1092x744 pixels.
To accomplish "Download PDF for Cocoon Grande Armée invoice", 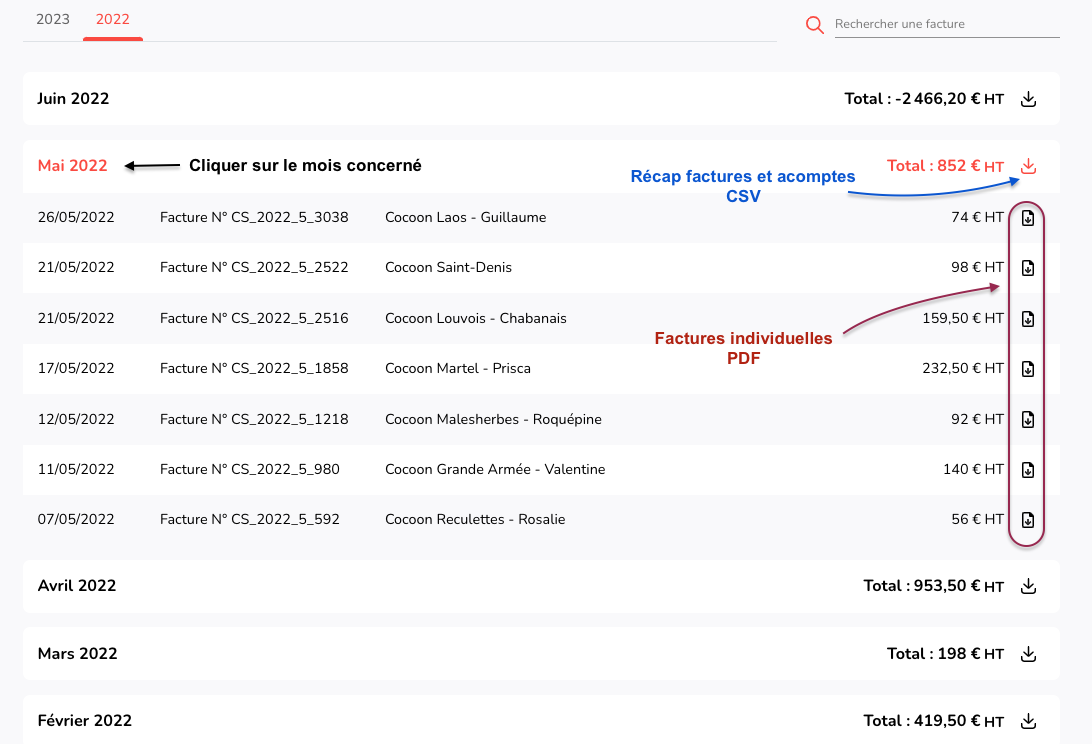I will point(1027,470).
